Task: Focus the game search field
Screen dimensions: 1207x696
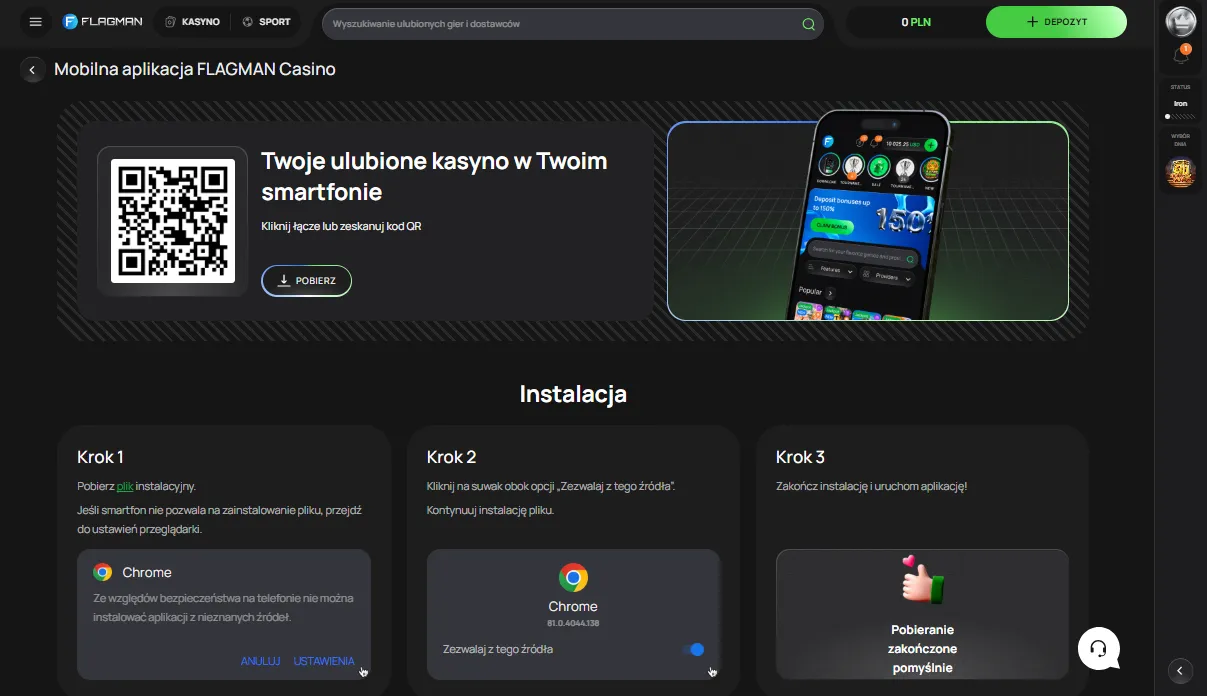Action: tap(572, 23)
